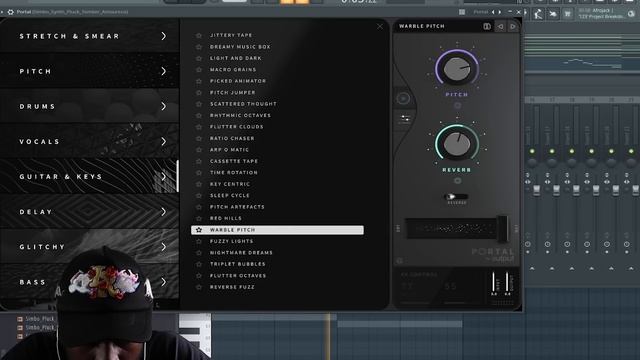The image size is (640, 360).
Task: Favorite the Jittery Tape preset star
Action: point(199,36)
